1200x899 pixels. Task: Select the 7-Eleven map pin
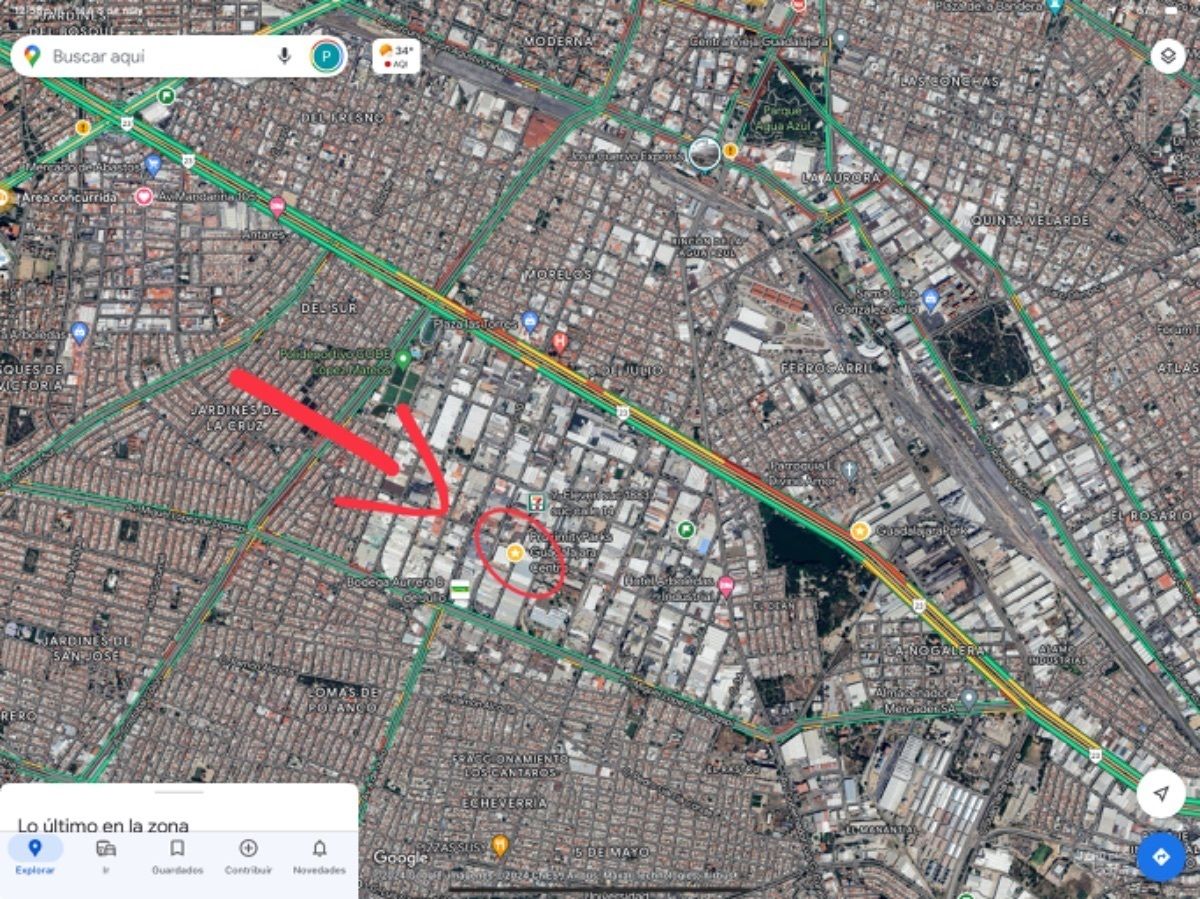tap(537, 502)
